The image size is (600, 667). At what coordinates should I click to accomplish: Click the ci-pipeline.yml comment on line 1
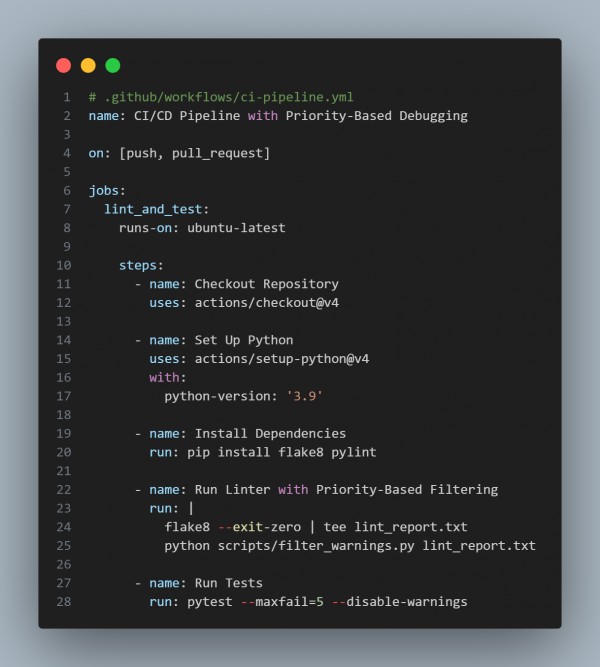click(221, 97)
